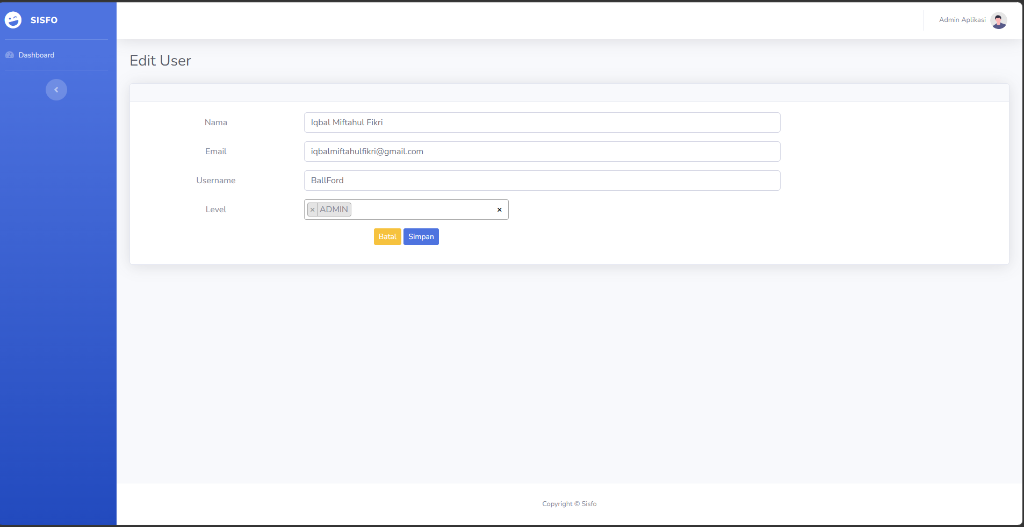Image resolution: width=1024 pixels, height=527 pixels.
Task: Click the Nama label
Action: pyautogui.click(x=216, y=122)
